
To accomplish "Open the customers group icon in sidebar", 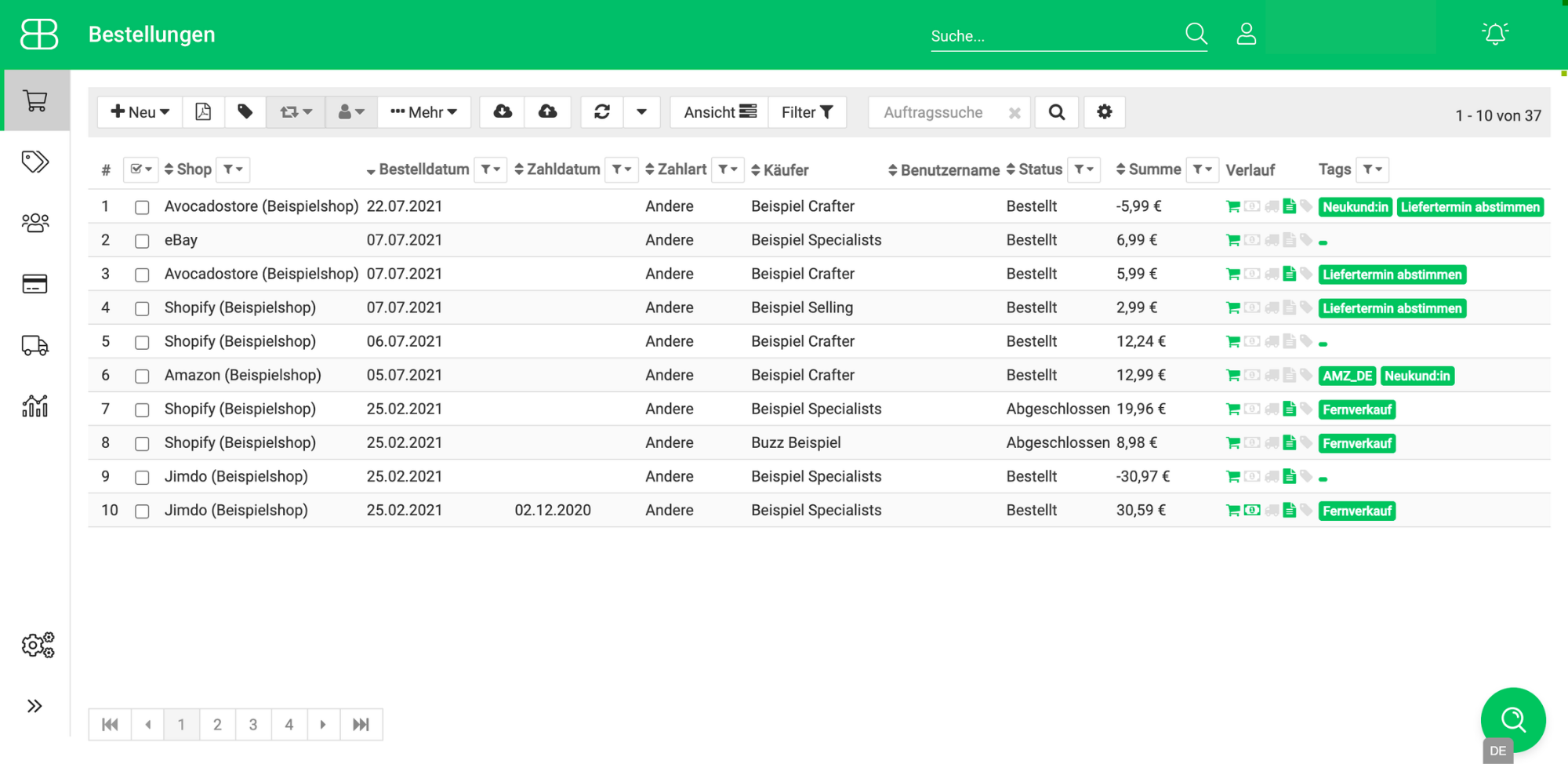I will 35,223.
